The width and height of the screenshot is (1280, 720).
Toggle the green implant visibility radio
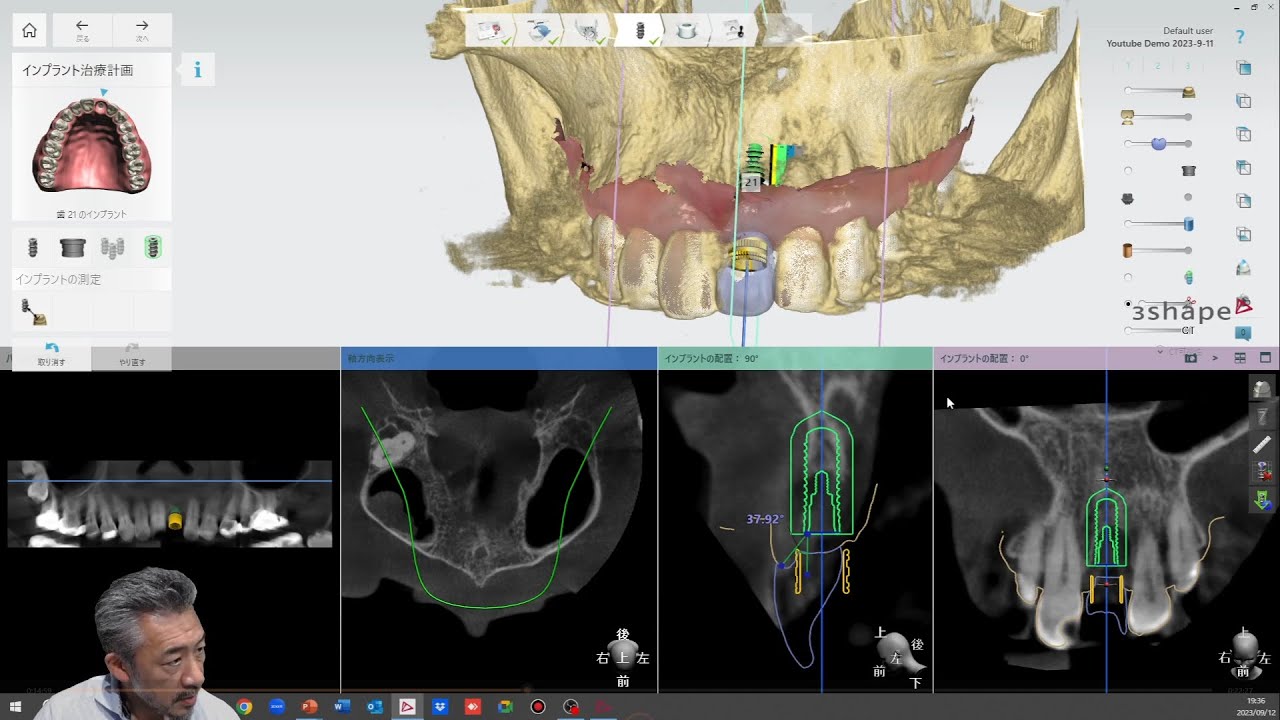coord(1128,277)
